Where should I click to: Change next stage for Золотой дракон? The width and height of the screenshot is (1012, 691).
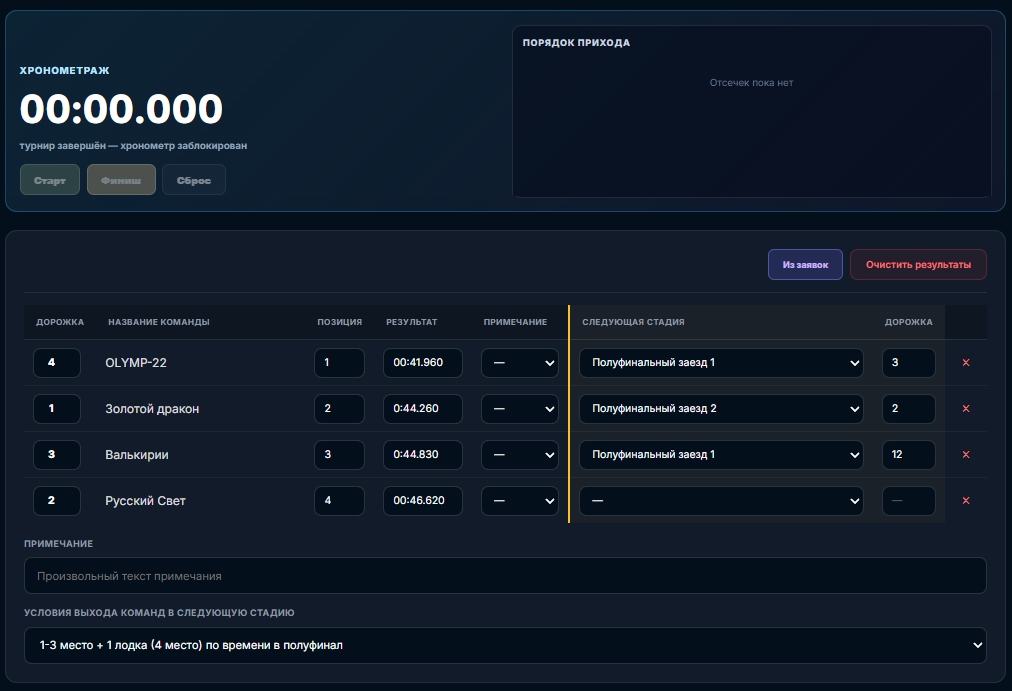point(721,408)
